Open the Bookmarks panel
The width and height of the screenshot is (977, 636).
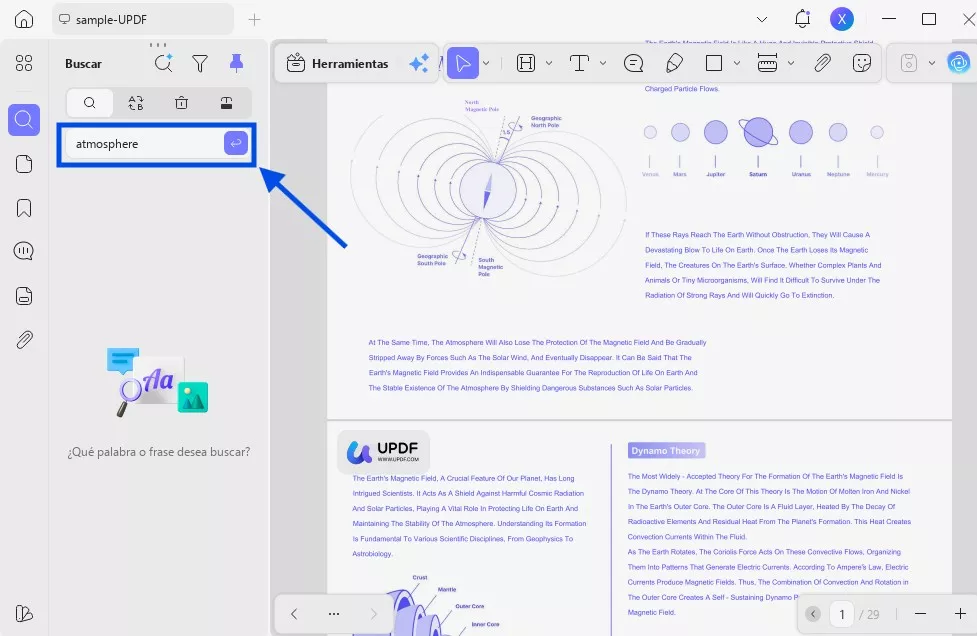(x=24, y=208)
